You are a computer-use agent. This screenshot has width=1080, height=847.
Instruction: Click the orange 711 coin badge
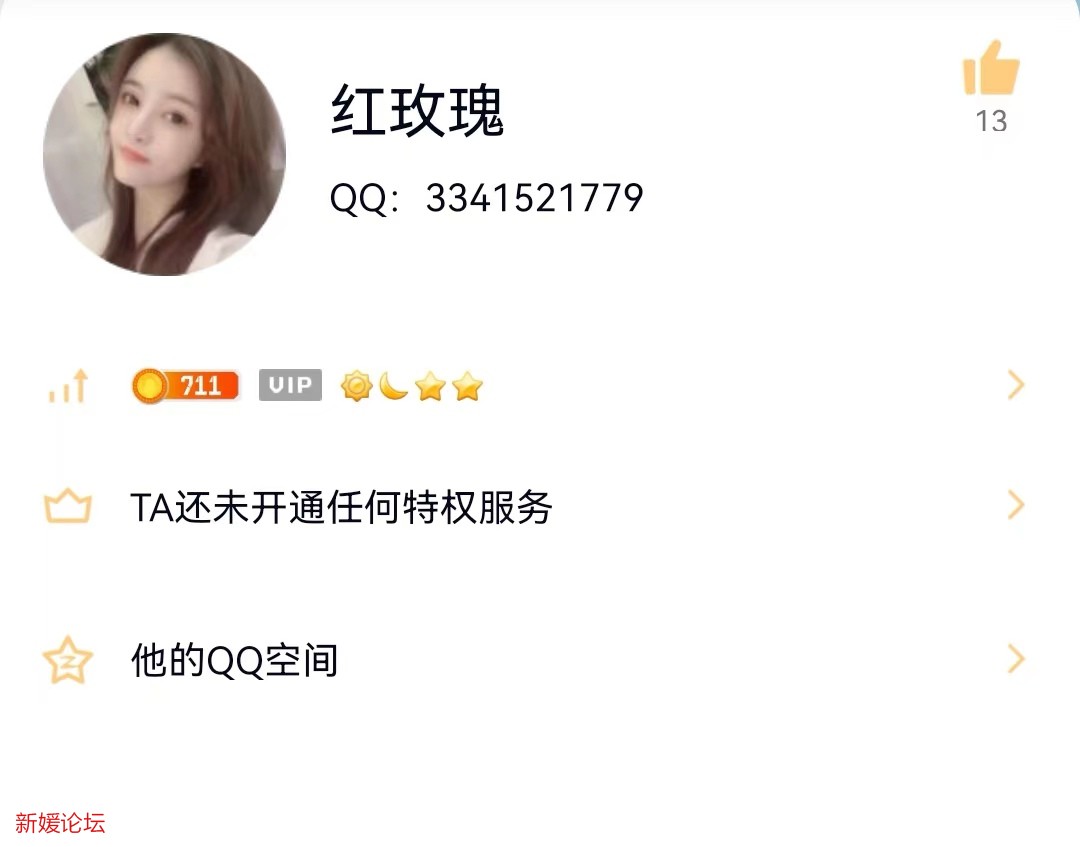(185, 386)
